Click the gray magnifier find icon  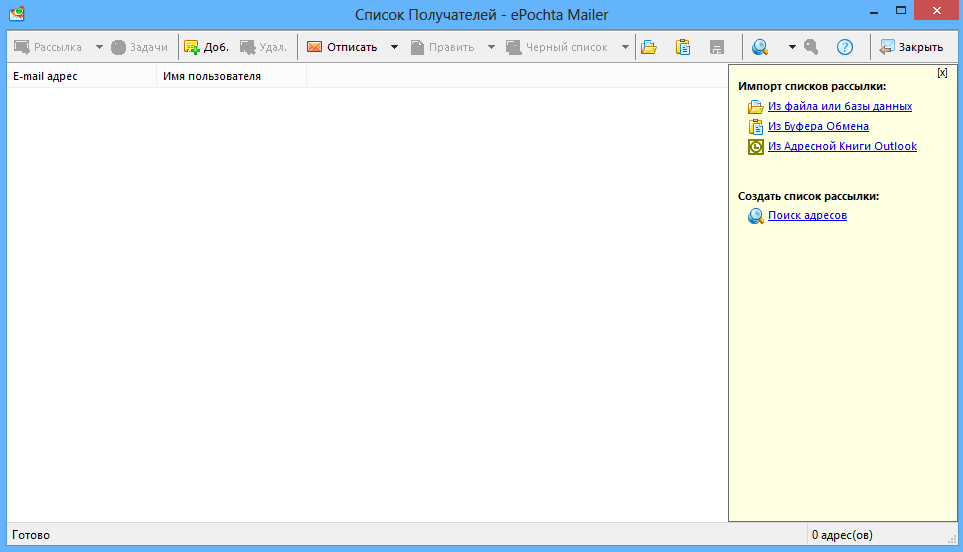(811, 47)
